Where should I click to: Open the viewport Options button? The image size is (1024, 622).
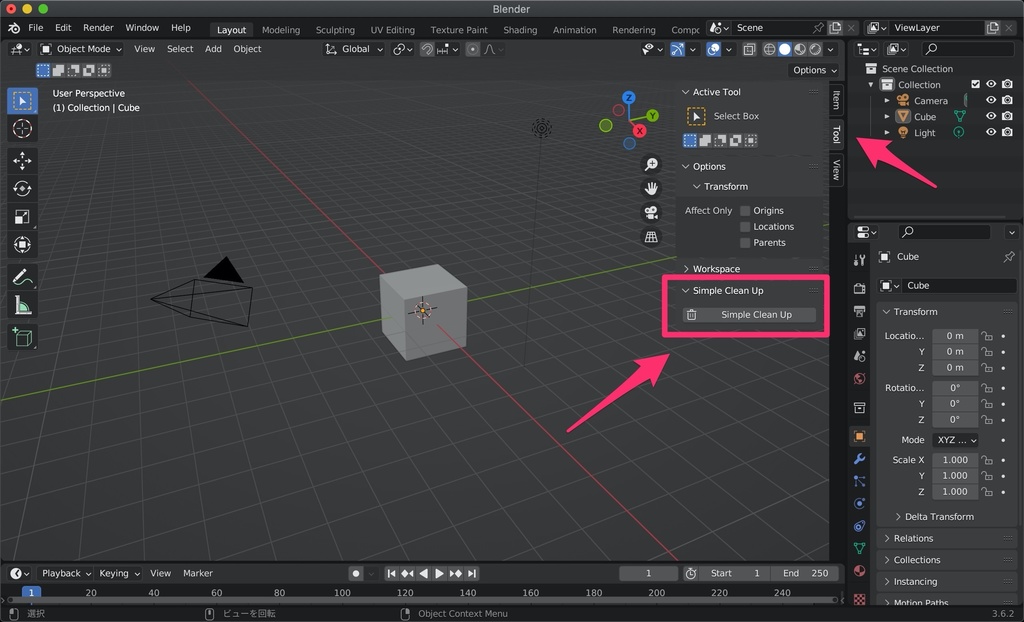[812, 70]
